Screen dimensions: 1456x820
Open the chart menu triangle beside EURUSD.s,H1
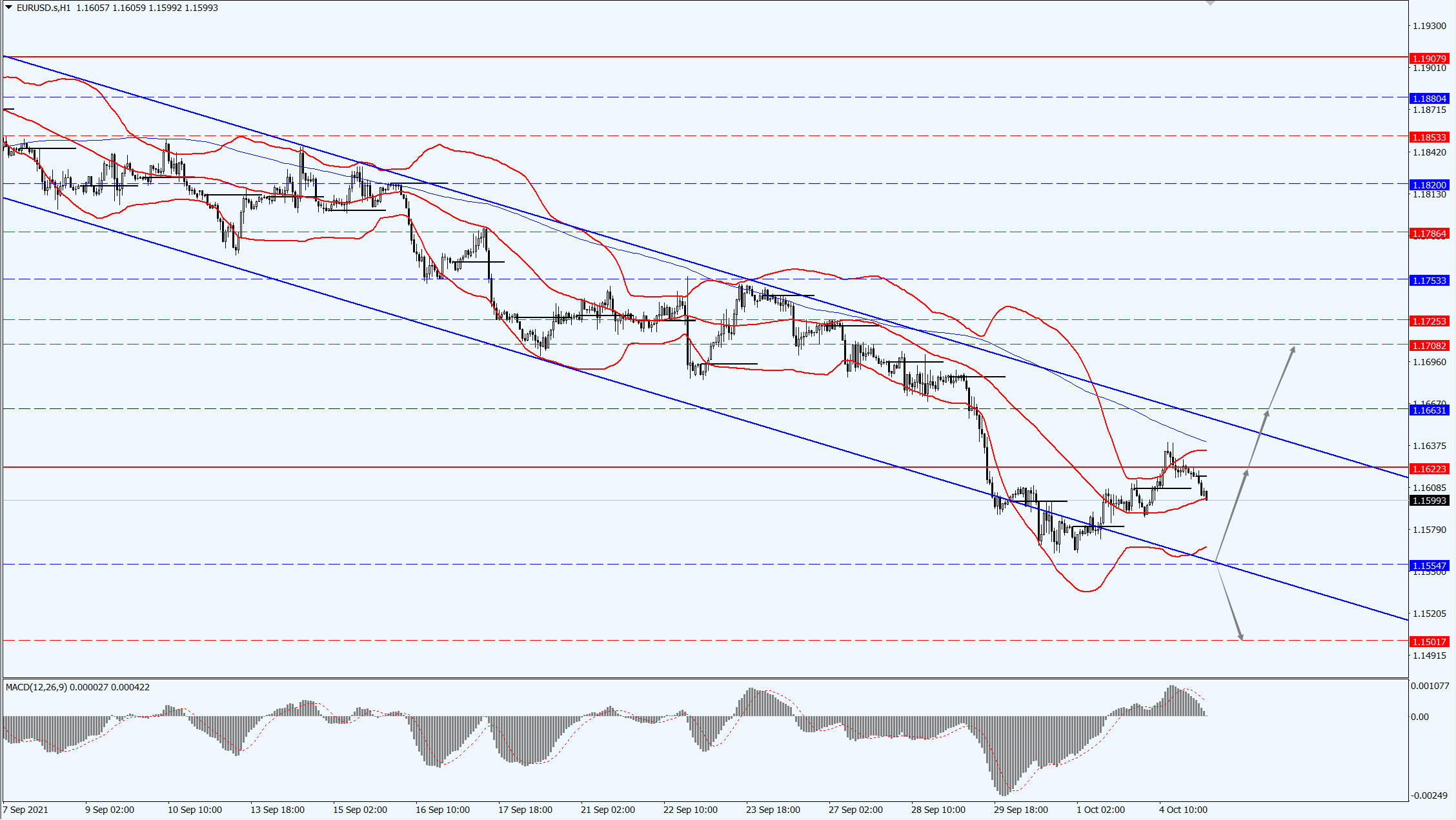[9, 8]
